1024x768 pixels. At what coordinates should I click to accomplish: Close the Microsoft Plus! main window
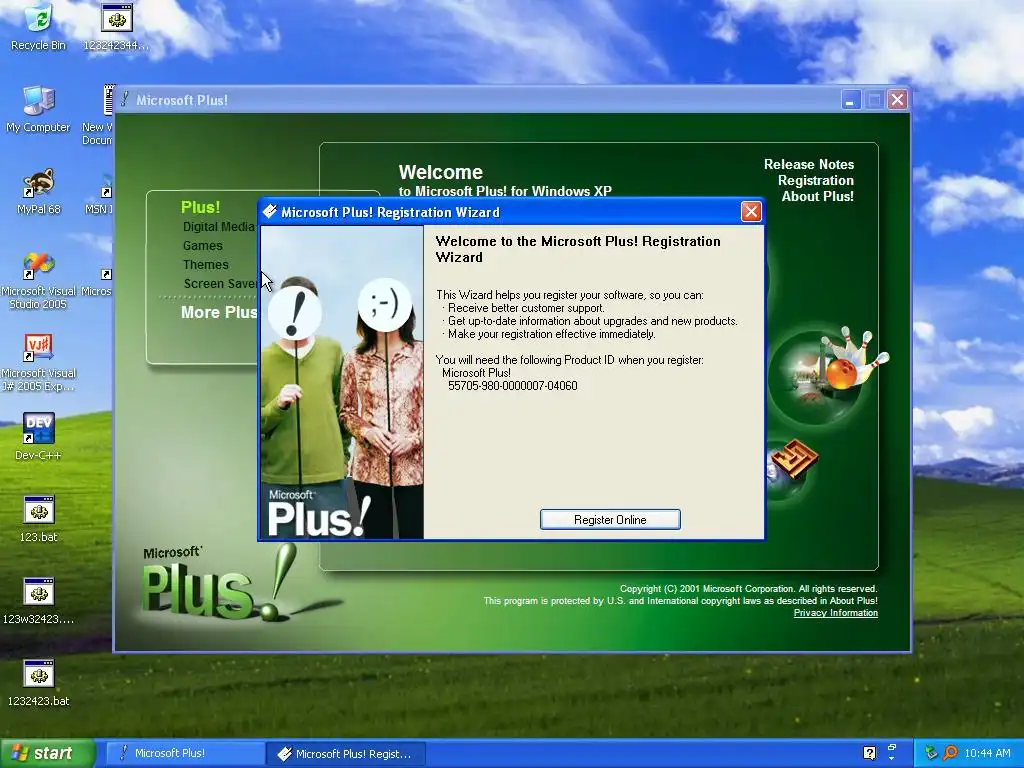[898, 100]
